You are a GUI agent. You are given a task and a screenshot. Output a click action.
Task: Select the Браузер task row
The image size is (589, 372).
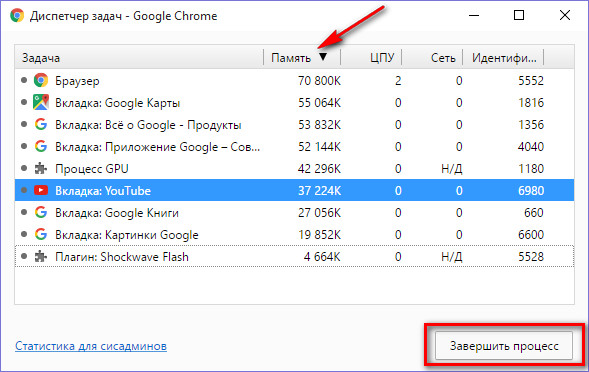294,80
